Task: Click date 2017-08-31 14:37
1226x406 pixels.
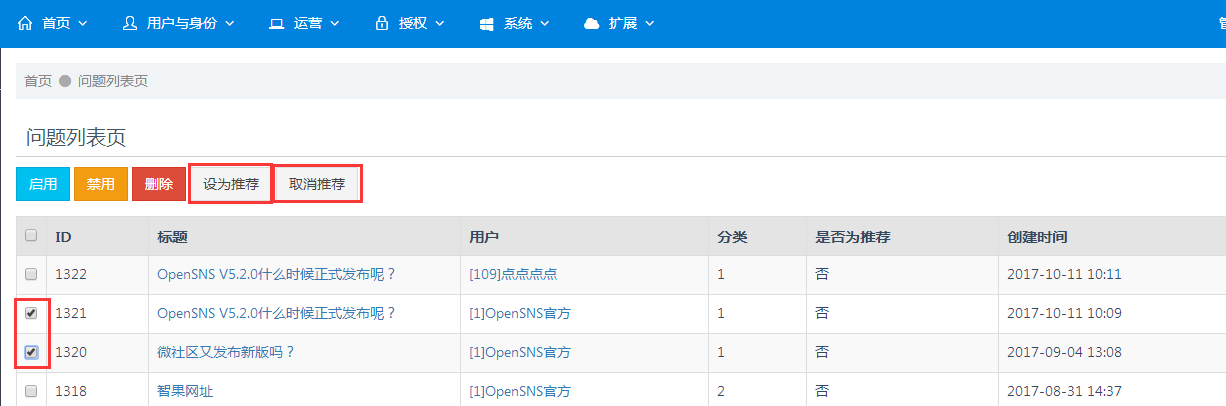Action: point(1064,391)
